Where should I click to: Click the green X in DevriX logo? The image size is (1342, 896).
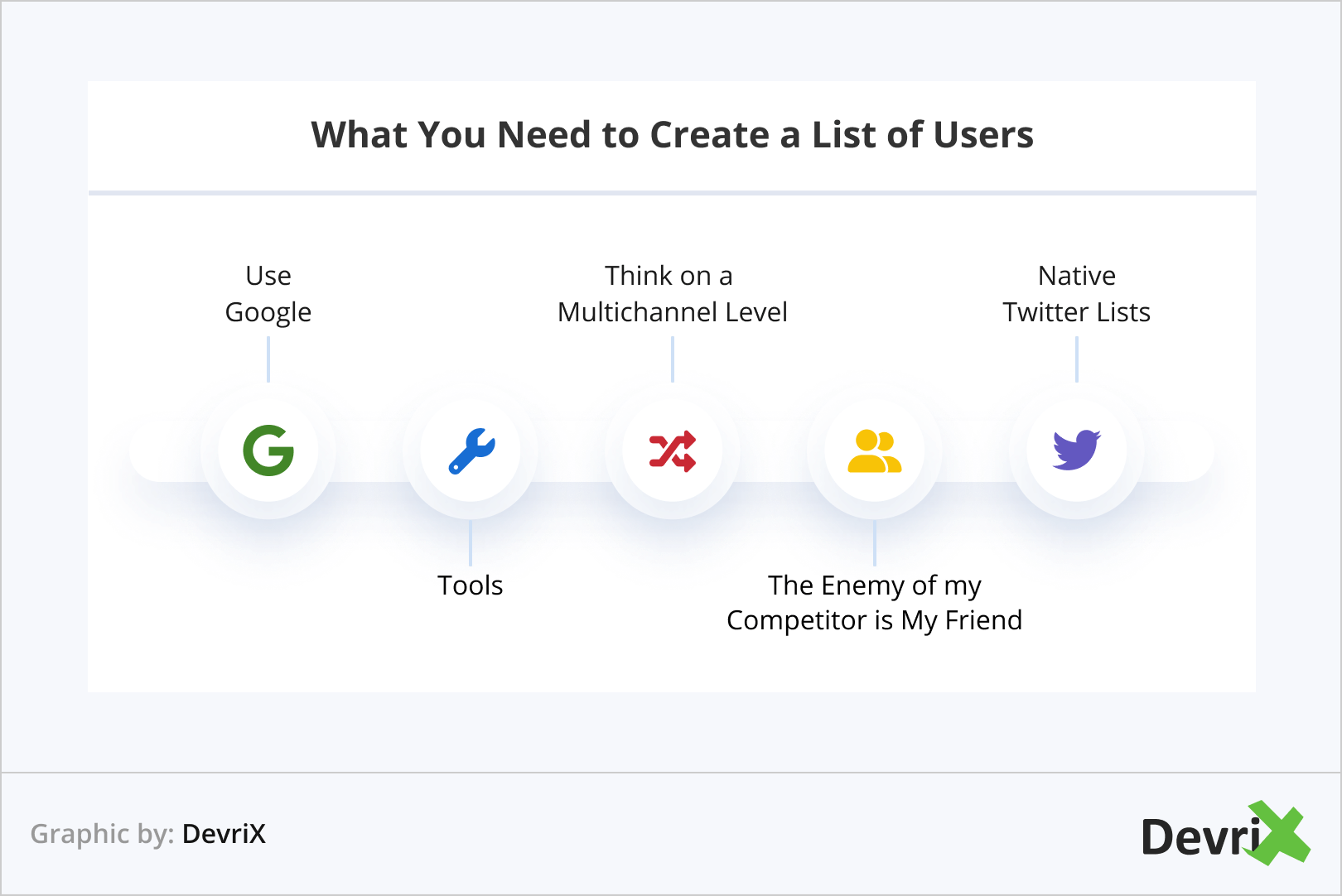point(1280,833)
